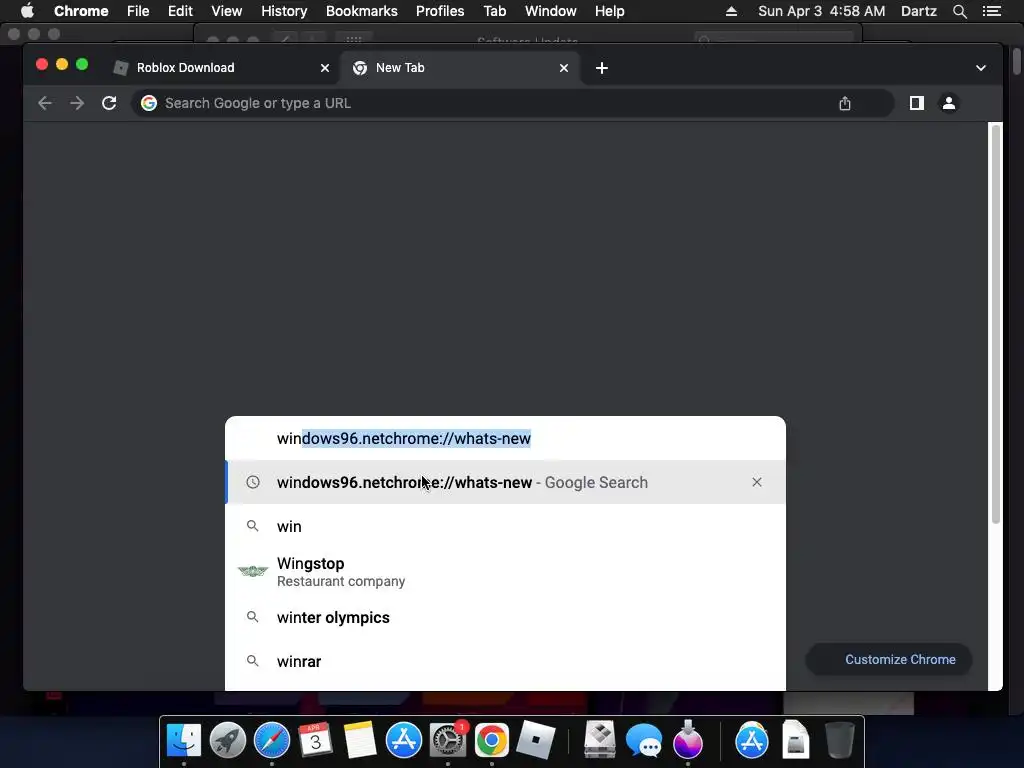Open the Chrome side panel
The width and height of the screenshot is (1024, 768).
[x=916, y=103]
